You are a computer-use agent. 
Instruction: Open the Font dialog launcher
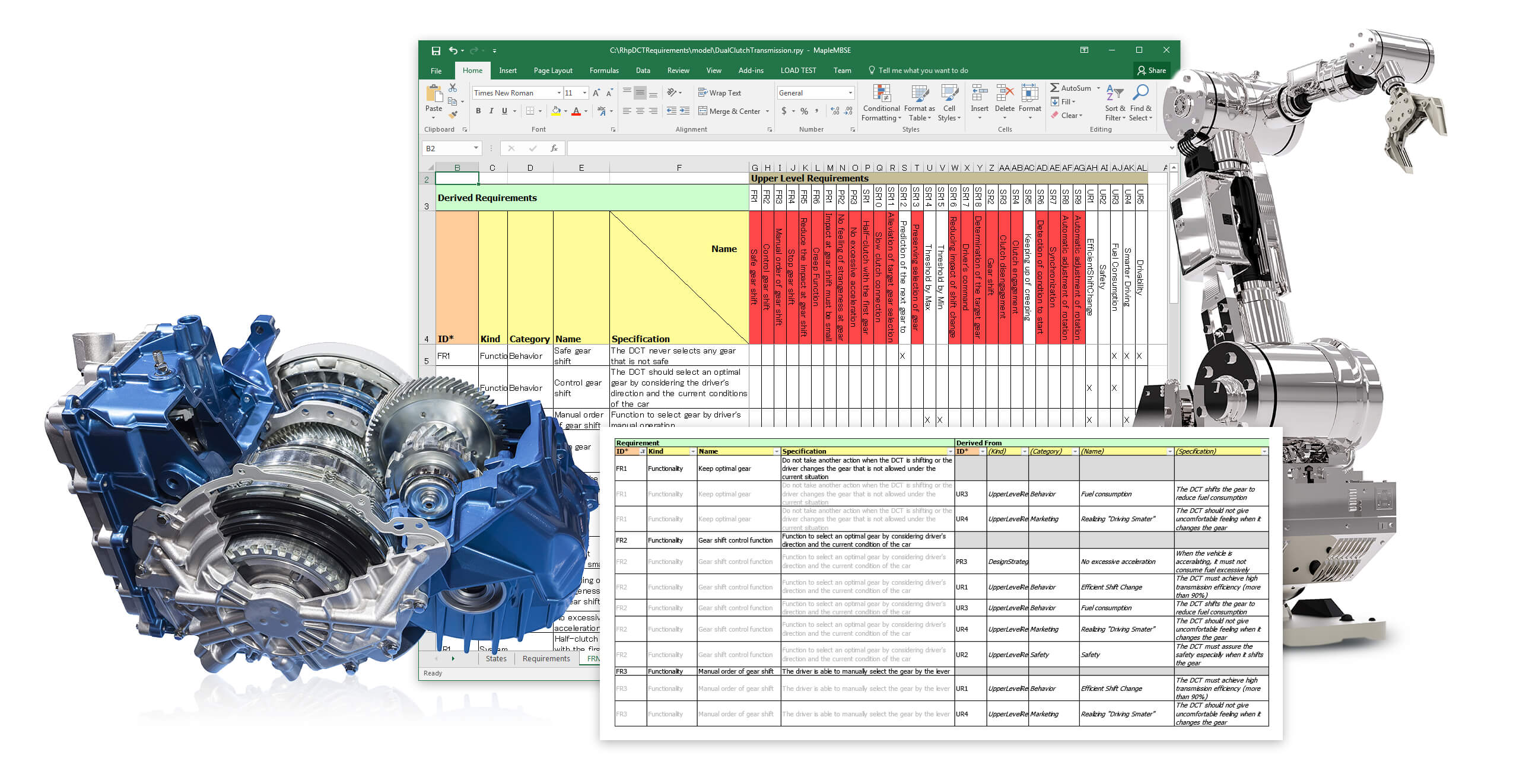click(613, 129)
